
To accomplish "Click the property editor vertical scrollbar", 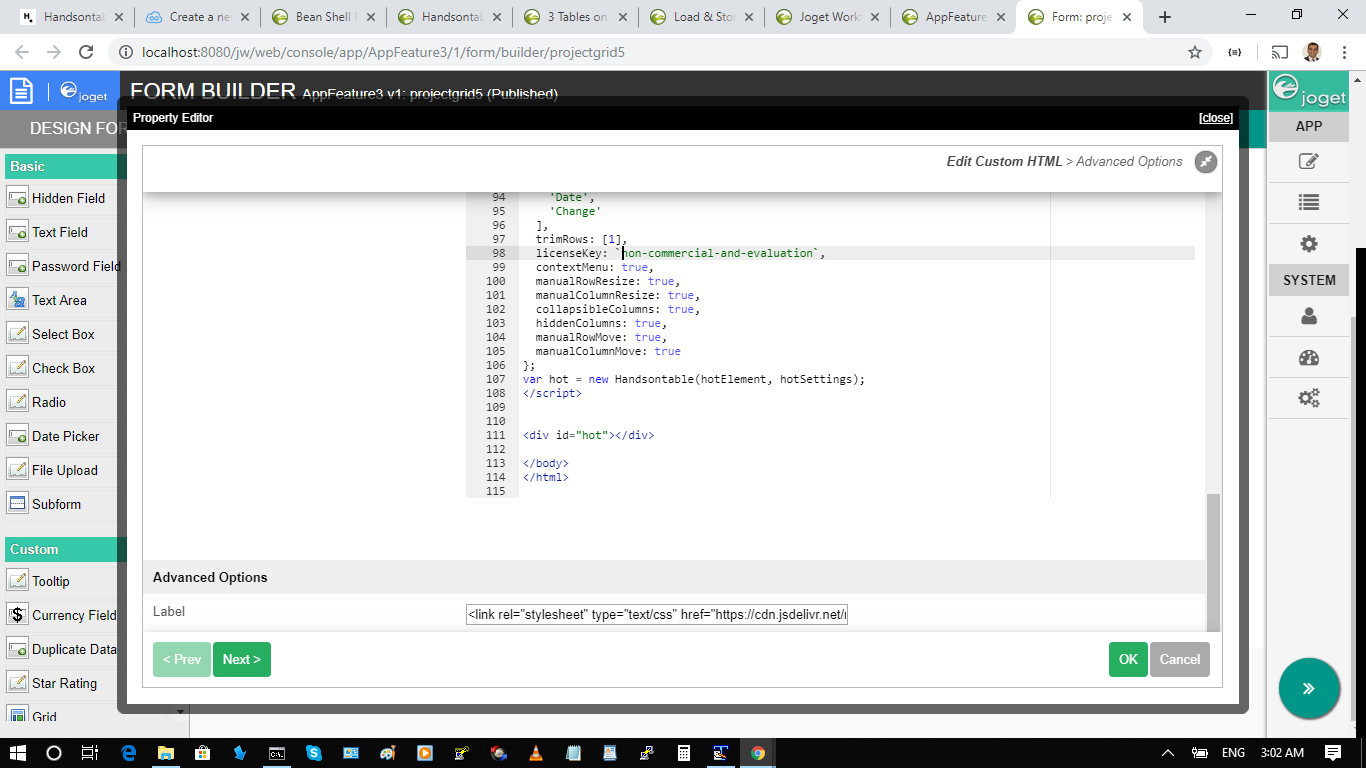I will [x=1213, y=560].
